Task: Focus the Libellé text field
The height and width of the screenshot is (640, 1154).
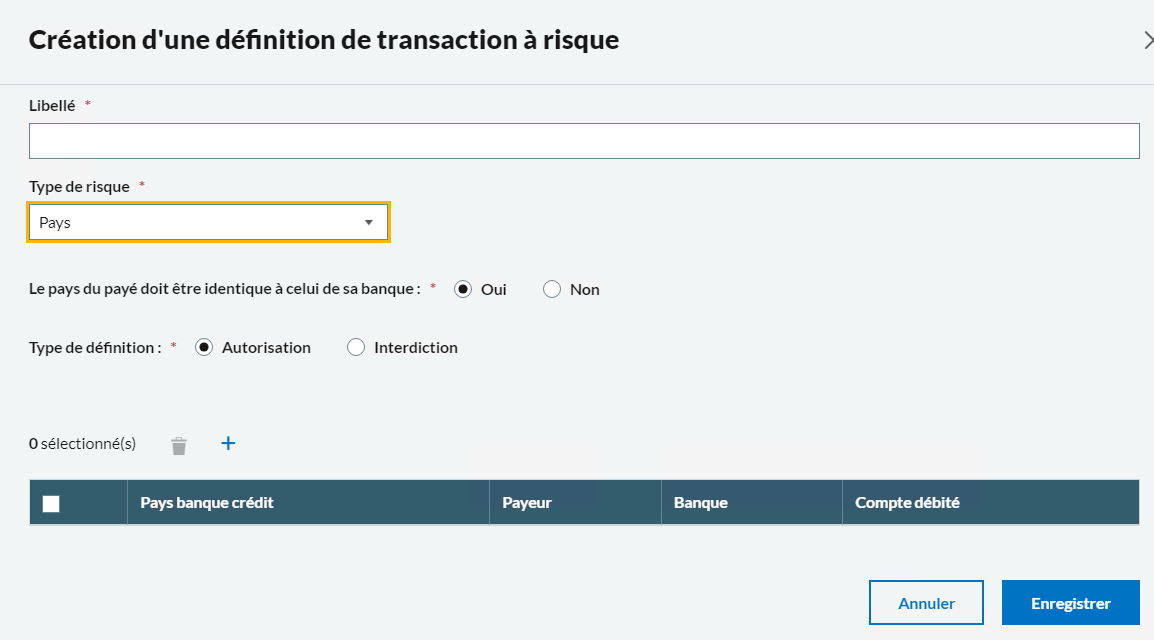Action: 584,142
